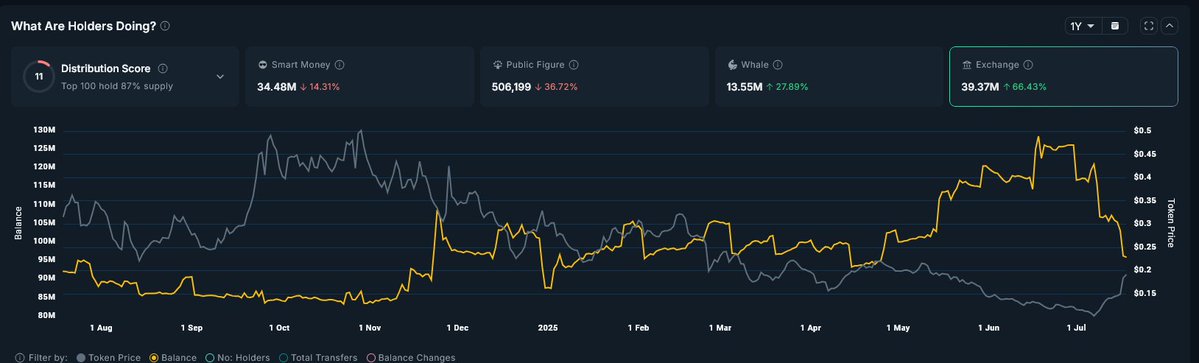The width and height of the screenshot is (1199, 363).
Task: Click the Distribution Score gauge showing 11
Action: point(38,76)
